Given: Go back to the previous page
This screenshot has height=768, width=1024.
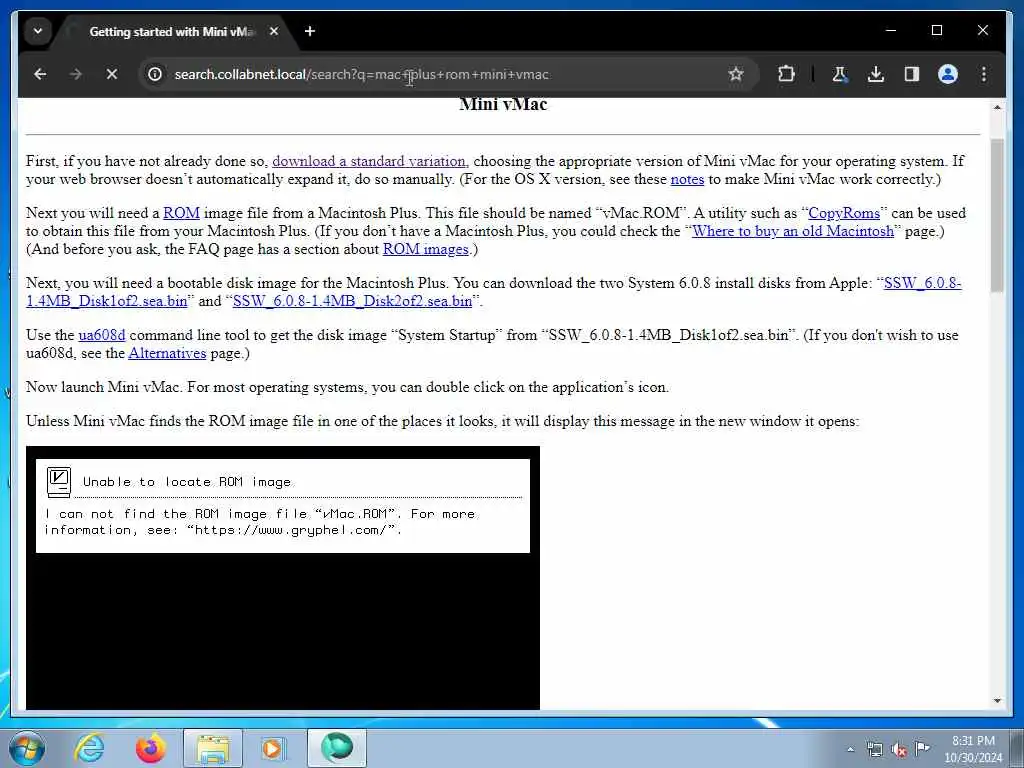Looking at the screenshot, I should pyautogui.click(x=40, y=74).
